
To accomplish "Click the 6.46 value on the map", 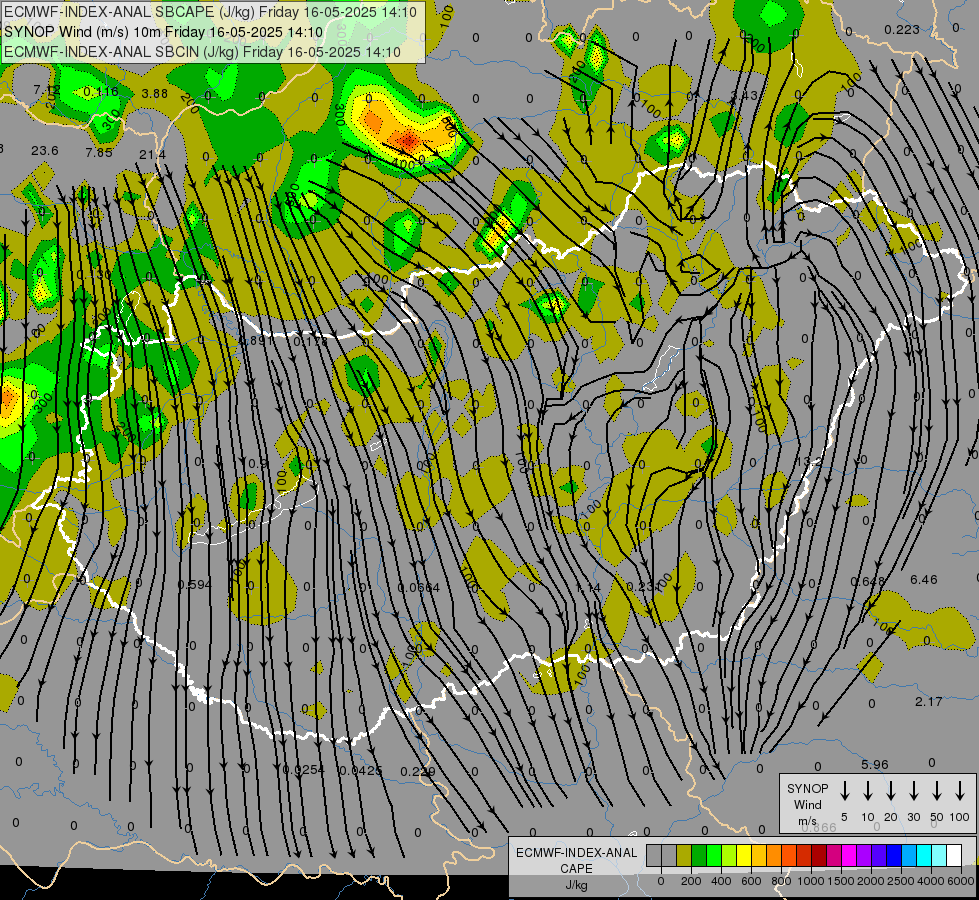I will tap(924, 580).
